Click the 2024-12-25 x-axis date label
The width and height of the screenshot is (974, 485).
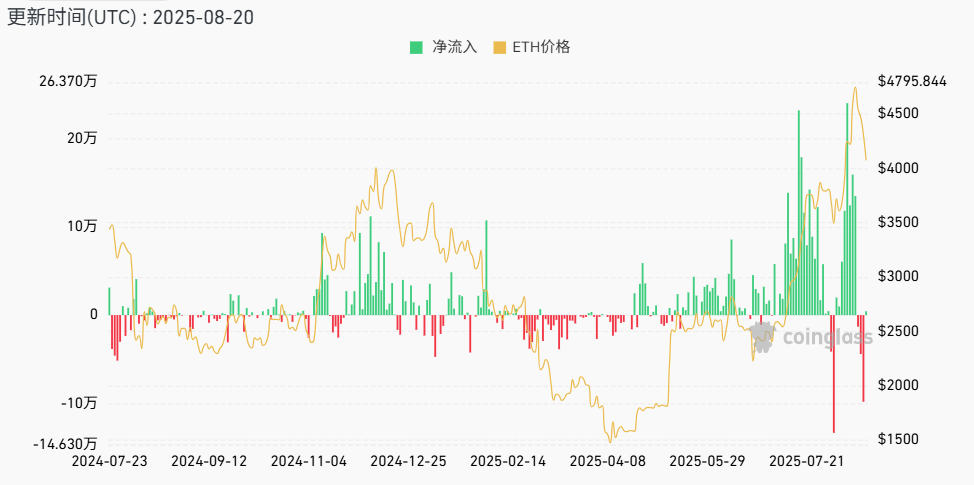click(408, 462)
